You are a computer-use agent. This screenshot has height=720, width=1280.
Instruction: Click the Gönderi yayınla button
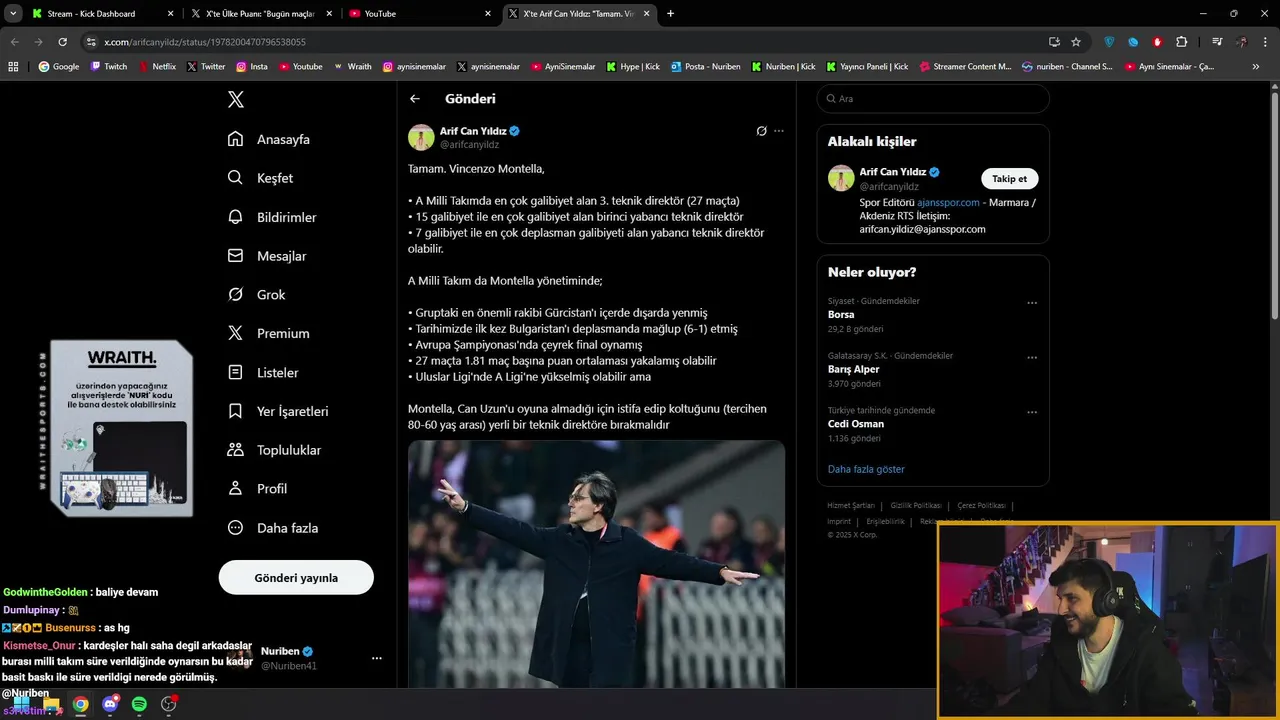pyautogui.click(x=296, y=578)
